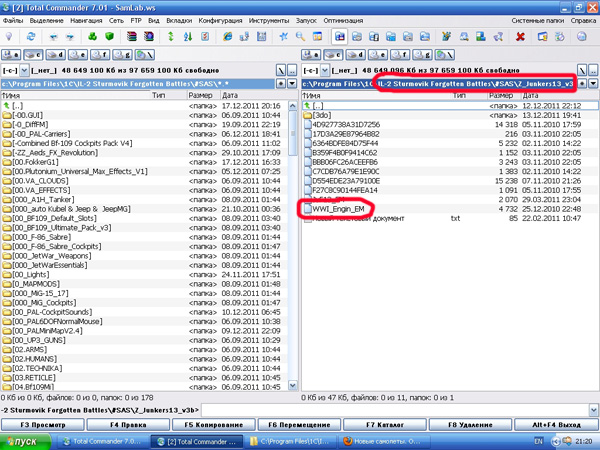Select the [00.FokkerG1] folder
Viewport: 600px width, 450px height.
point(35,162)
